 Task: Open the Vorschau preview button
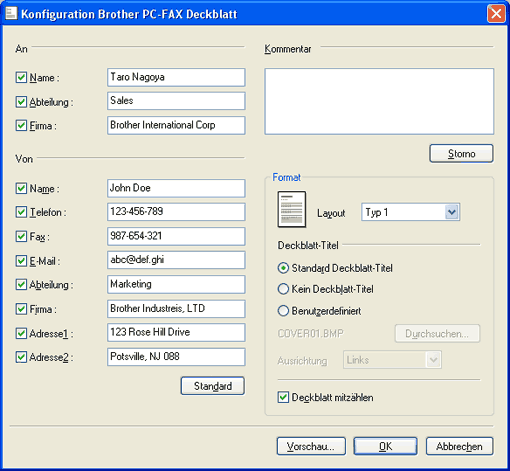pyautogui.click(x=311, y=446)
